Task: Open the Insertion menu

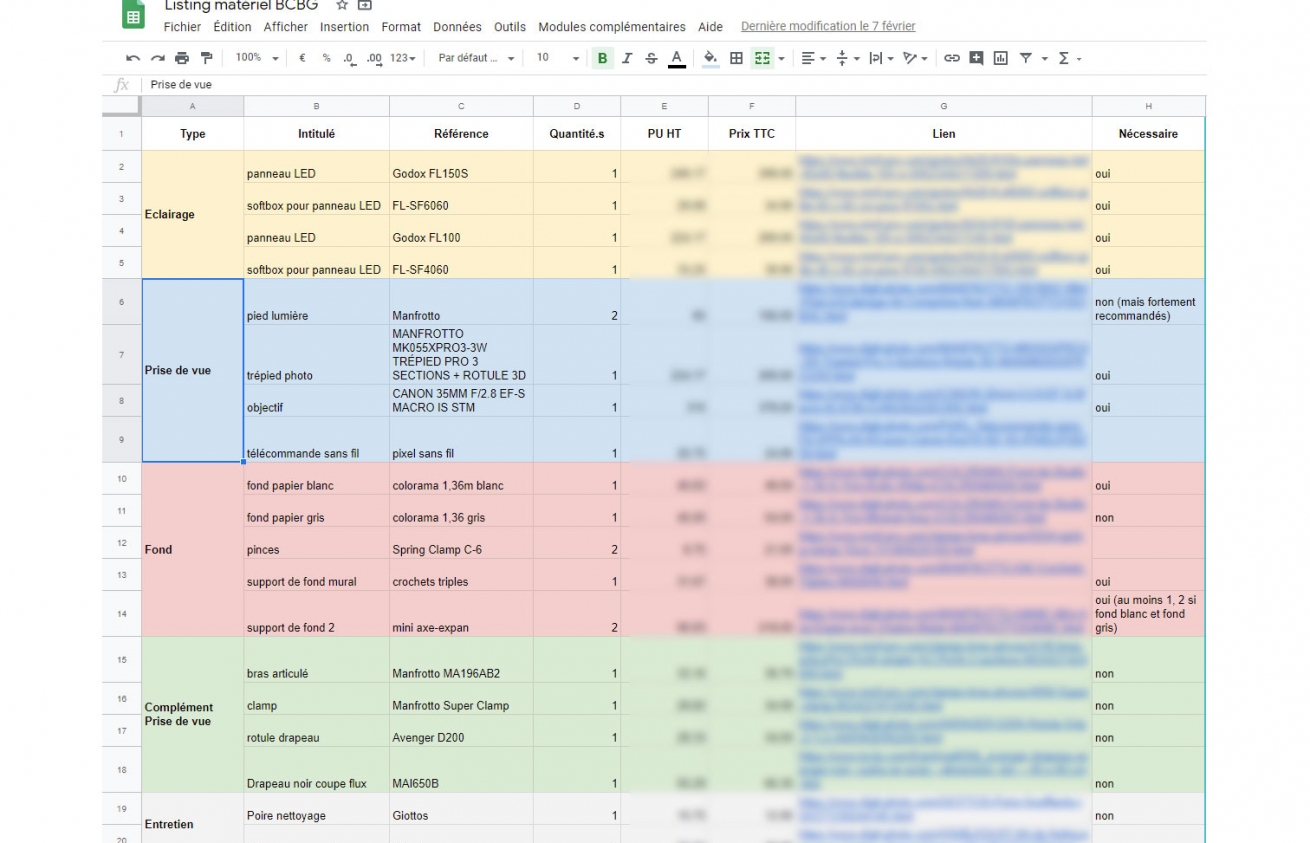Action: (345, 27)
